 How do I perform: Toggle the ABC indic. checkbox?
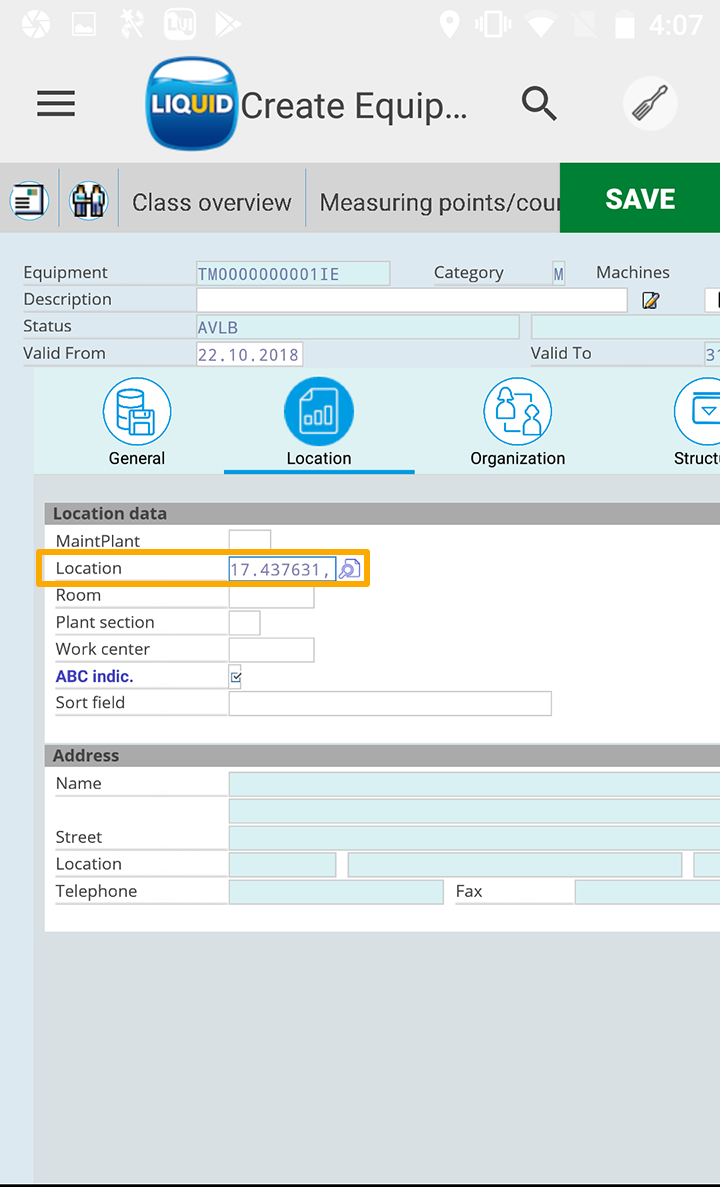[x=236, y=677]
